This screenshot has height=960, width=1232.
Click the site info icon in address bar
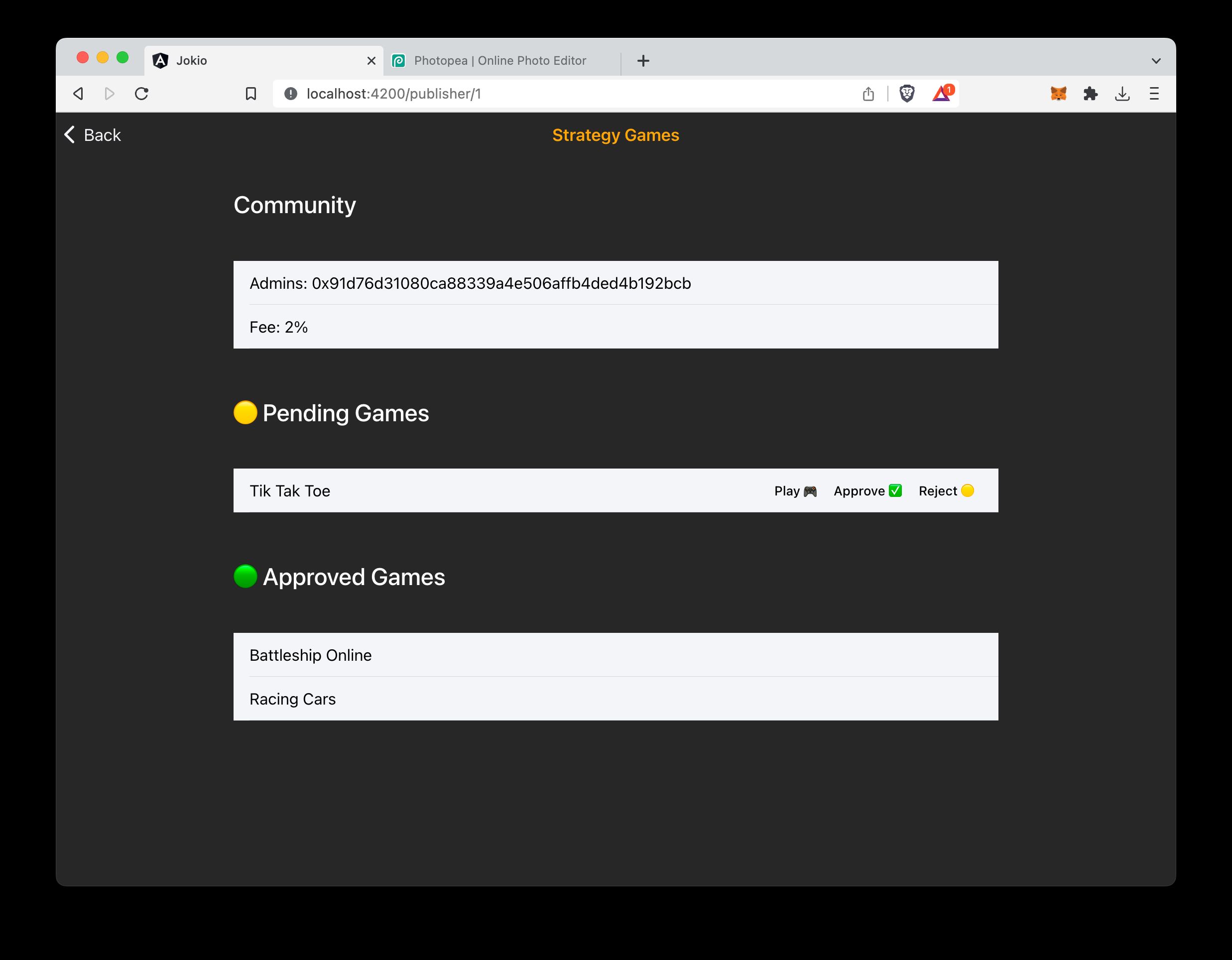pyautogui.click(x=290, y=94)
